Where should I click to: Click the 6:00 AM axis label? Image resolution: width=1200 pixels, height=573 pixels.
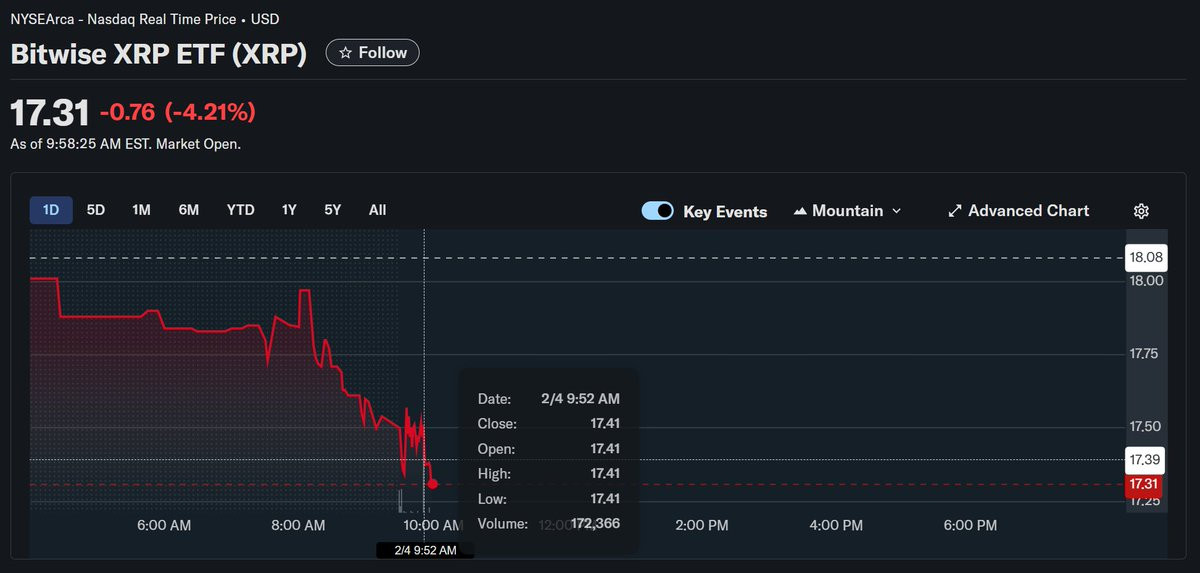pyautogui.click(x=164, y=525)
